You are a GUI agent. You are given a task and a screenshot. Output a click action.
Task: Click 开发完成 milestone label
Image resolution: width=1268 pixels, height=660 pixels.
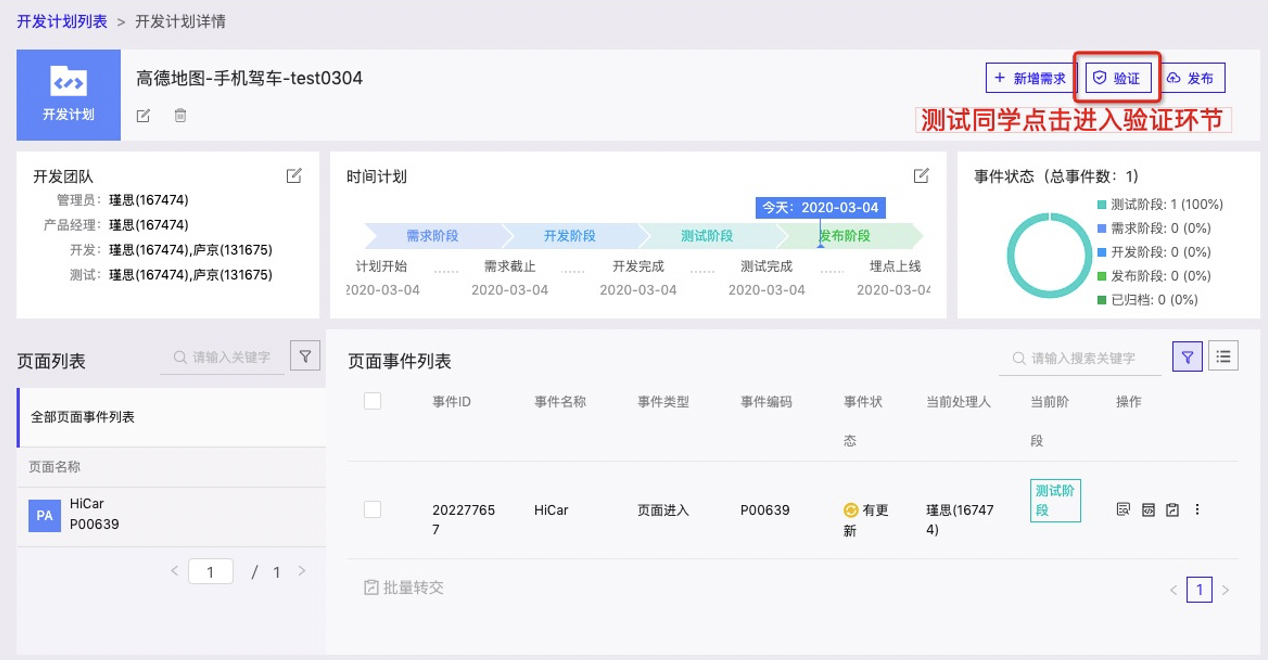click(x=639, y=267)
